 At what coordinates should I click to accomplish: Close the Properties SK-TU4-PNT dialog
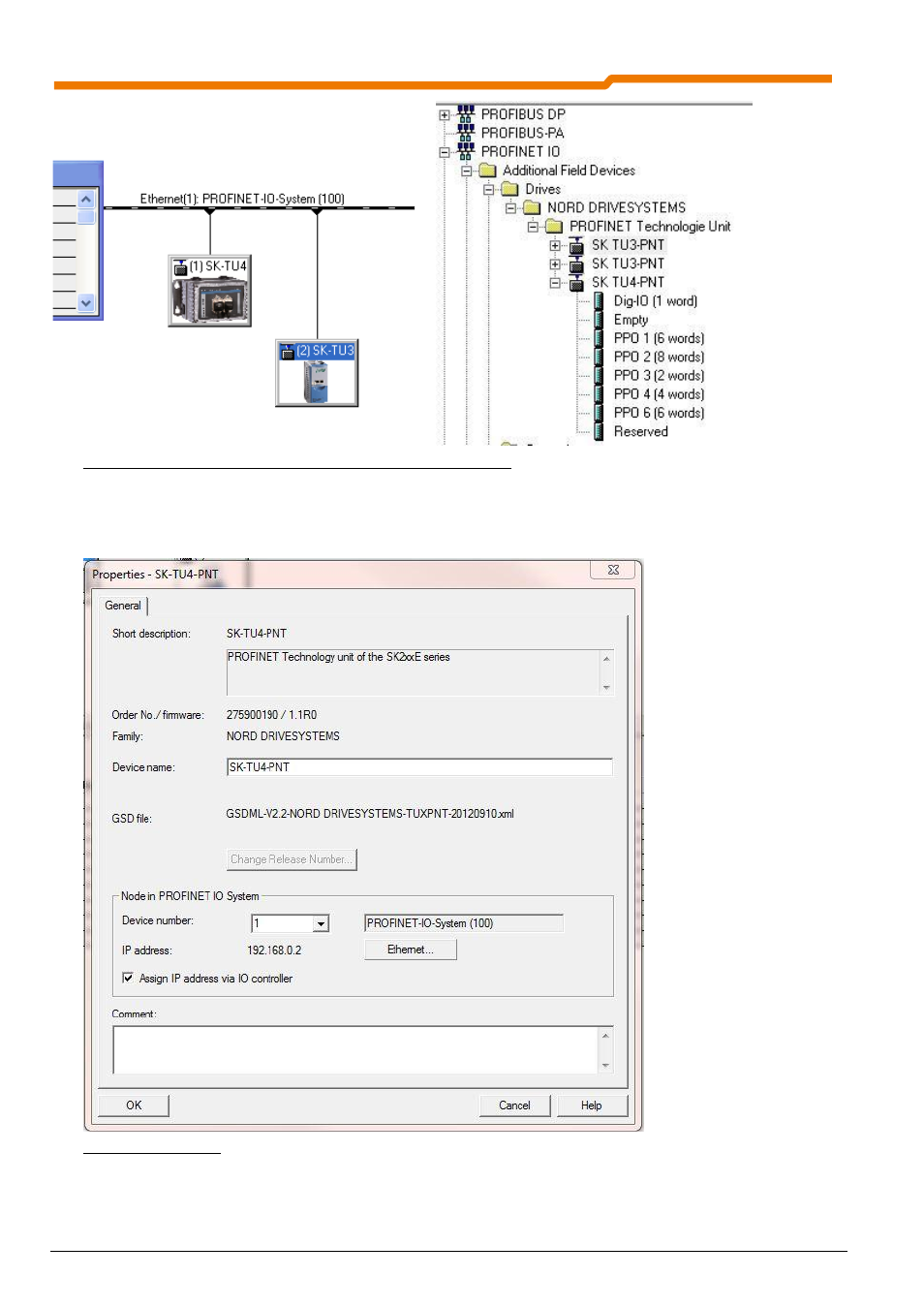click(613, 570)
